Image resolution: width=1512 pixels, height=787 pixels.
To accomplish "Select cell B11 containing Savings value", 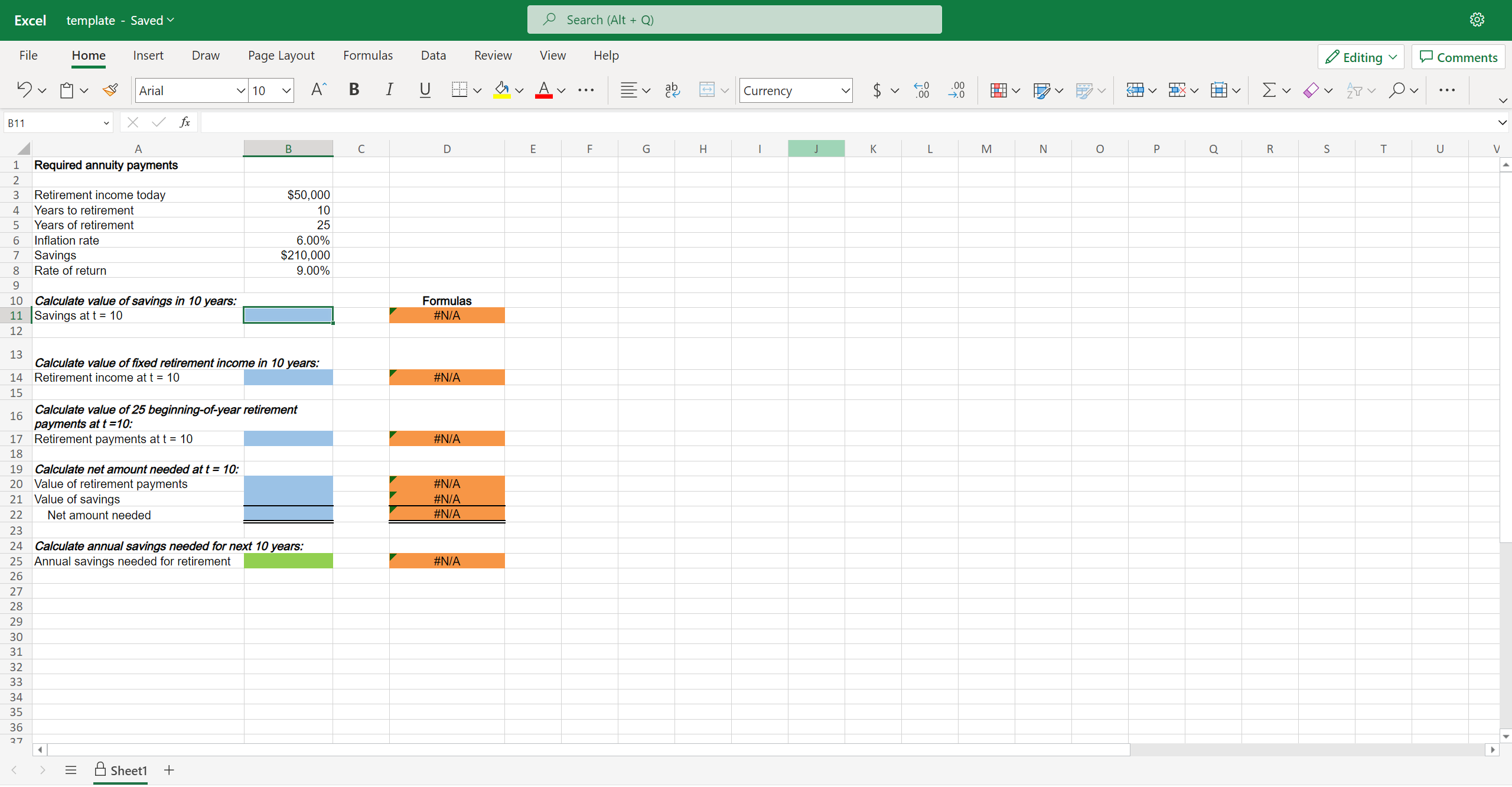I will click(x=288, y=315).
